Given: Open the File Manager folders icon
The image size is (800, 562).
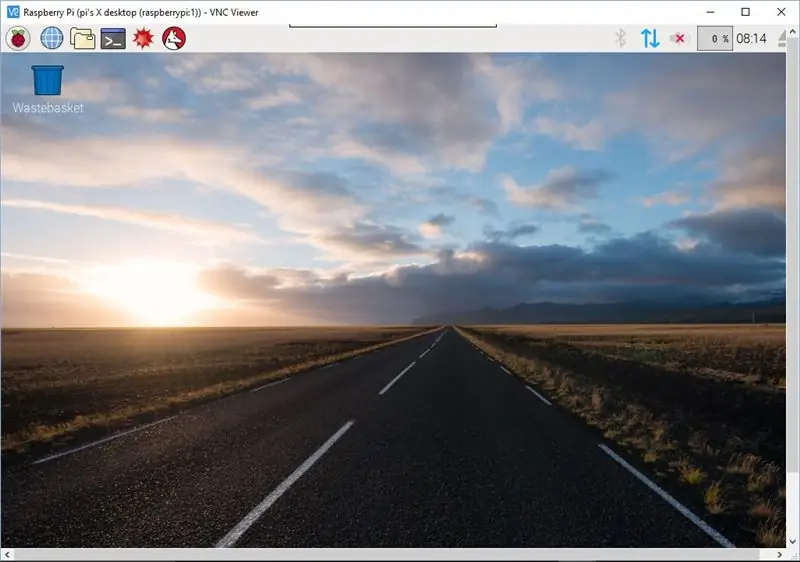Looking at the screenshot, I should [x=82, y=38].
